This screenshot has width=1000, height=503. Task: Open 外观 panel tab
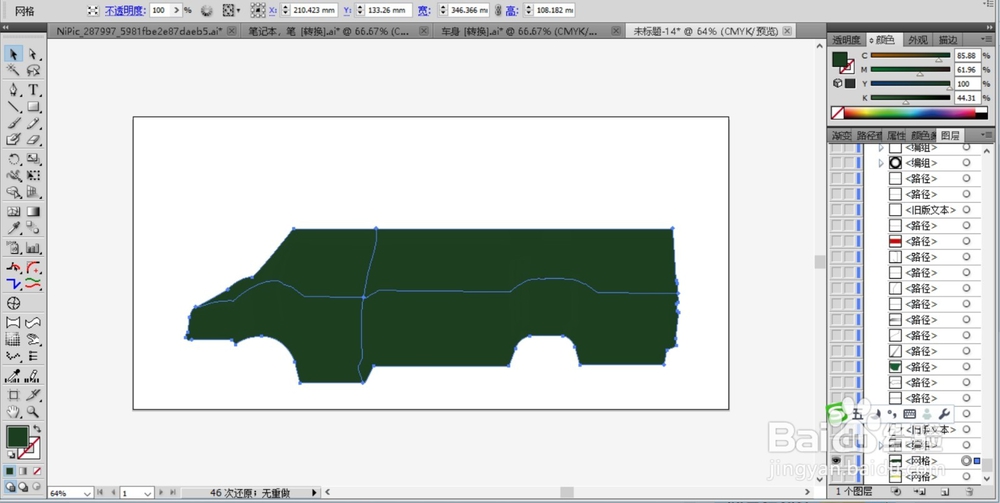(918, 40)
